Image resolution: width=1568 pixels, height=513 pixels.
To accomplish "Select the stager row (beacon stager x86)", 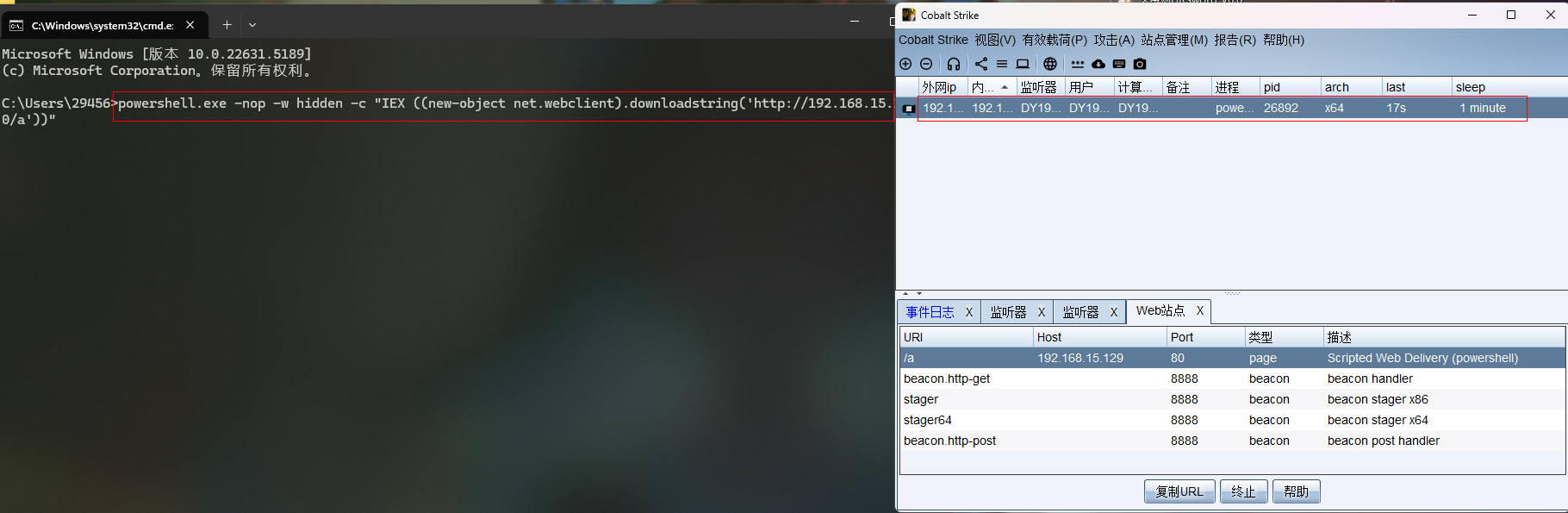I will (1232, 399).
